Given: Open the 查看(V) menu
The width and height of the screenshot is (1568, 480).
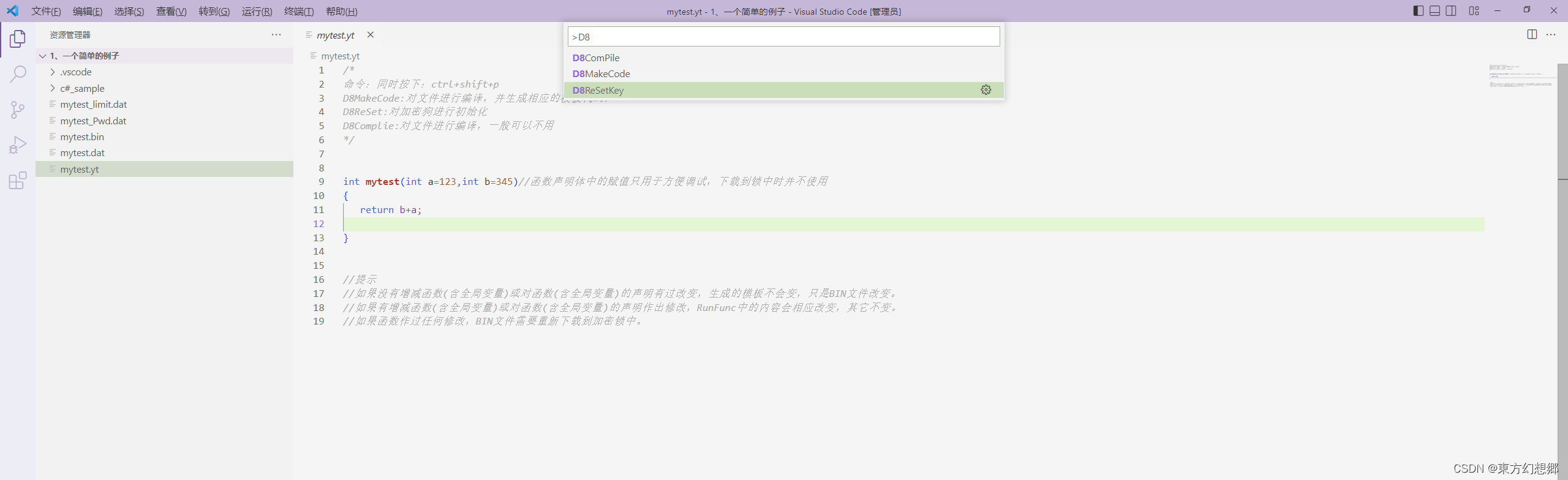Looking at the screenshot, I should pos(171,12).
